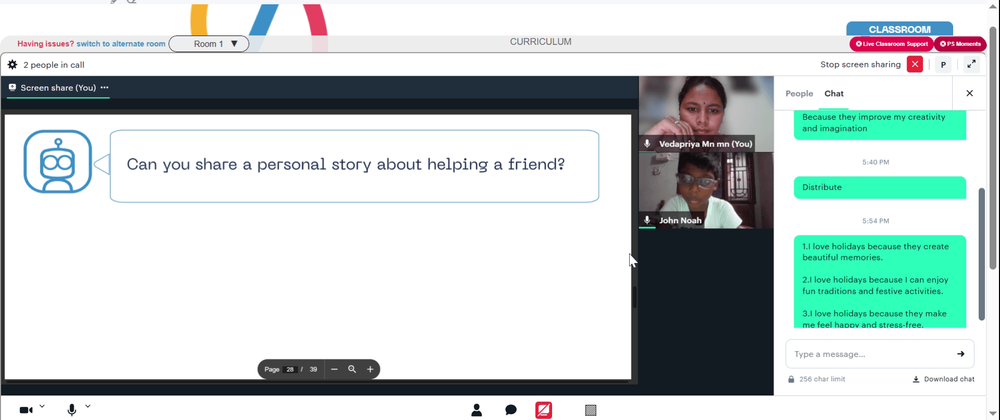Switch to the People tab
This screenshot has height=420, width=1000.
(x=799, y=93)
